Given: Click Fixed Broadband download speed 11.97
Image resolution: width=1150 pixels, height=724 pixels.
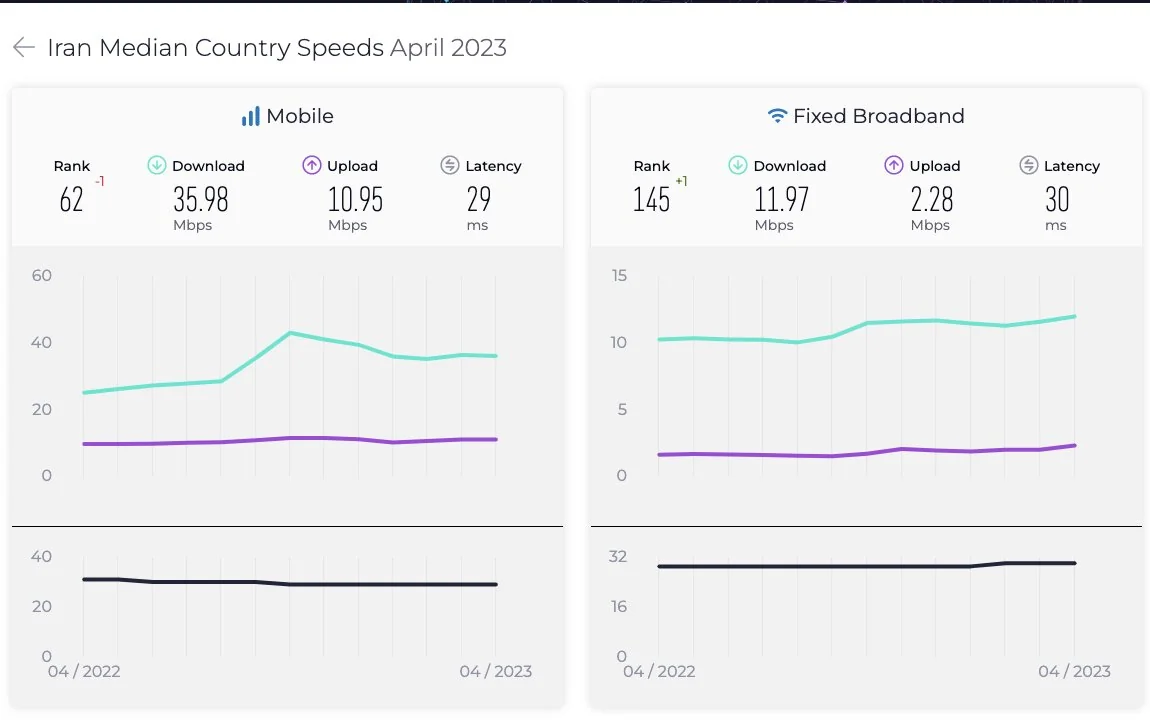Looking at the screenshot, I should click(x=782, y=200).
